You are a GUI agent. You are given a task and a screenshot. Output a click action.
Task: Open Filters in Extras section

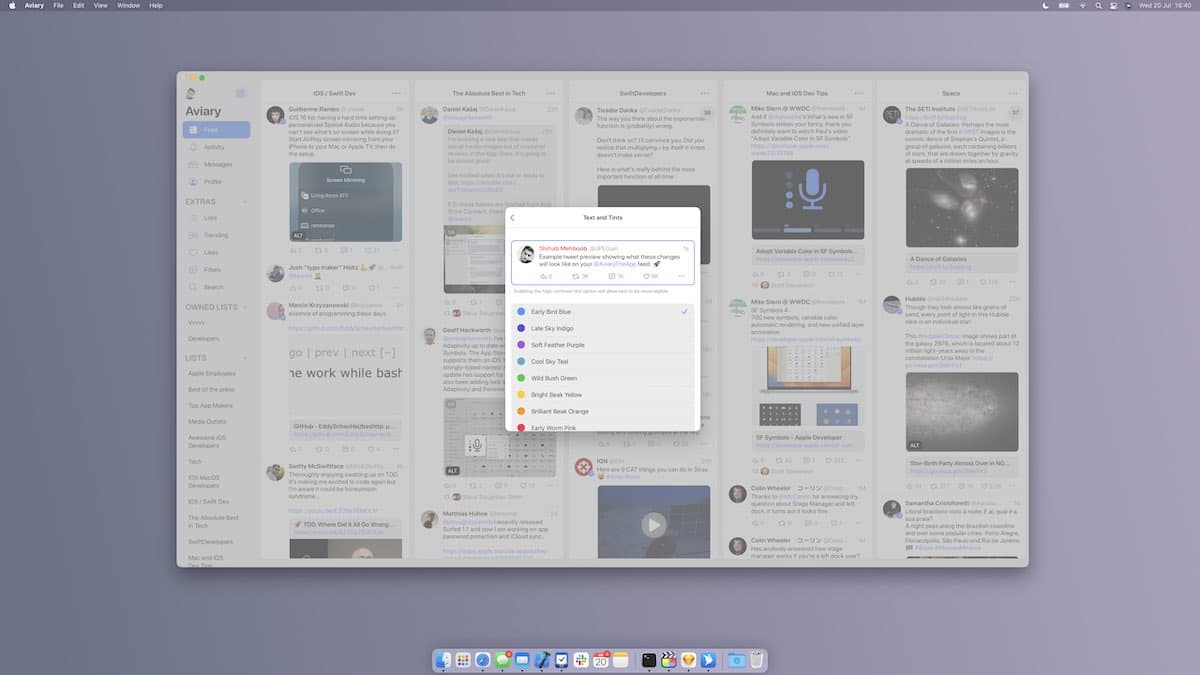click(x=217, y=270)
